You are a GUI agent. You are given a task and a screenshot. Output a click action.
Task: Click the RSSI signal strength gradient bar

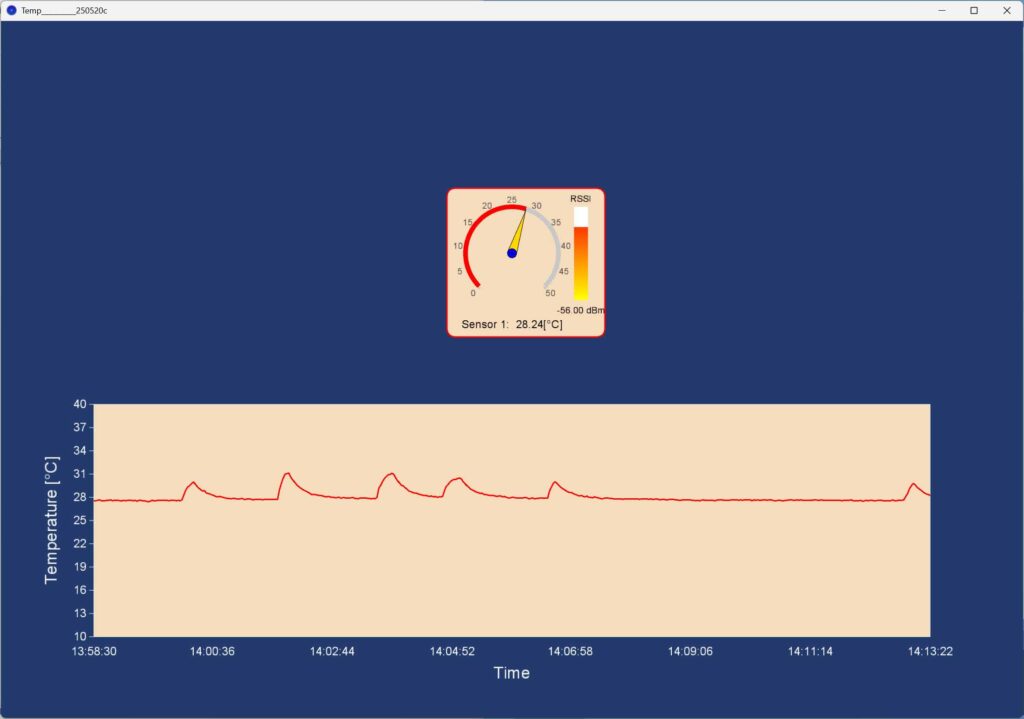(x=580, y=262)
